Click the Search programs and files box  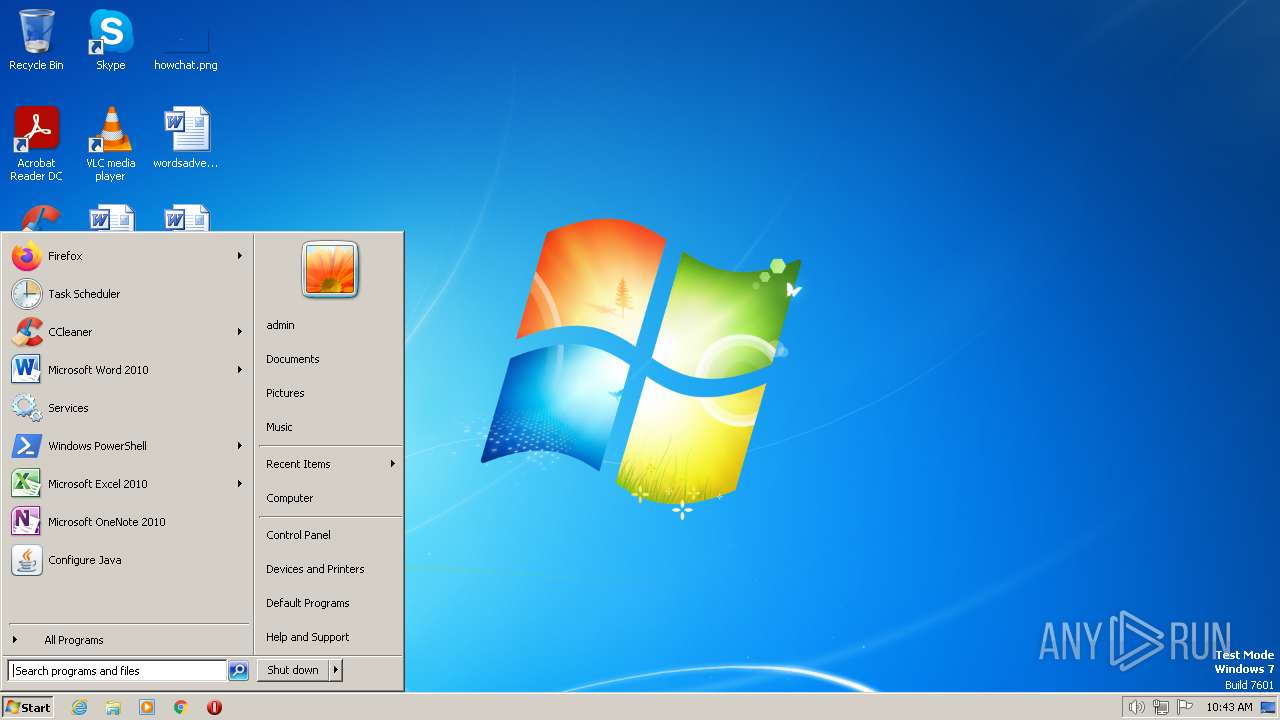coord(117,671)
